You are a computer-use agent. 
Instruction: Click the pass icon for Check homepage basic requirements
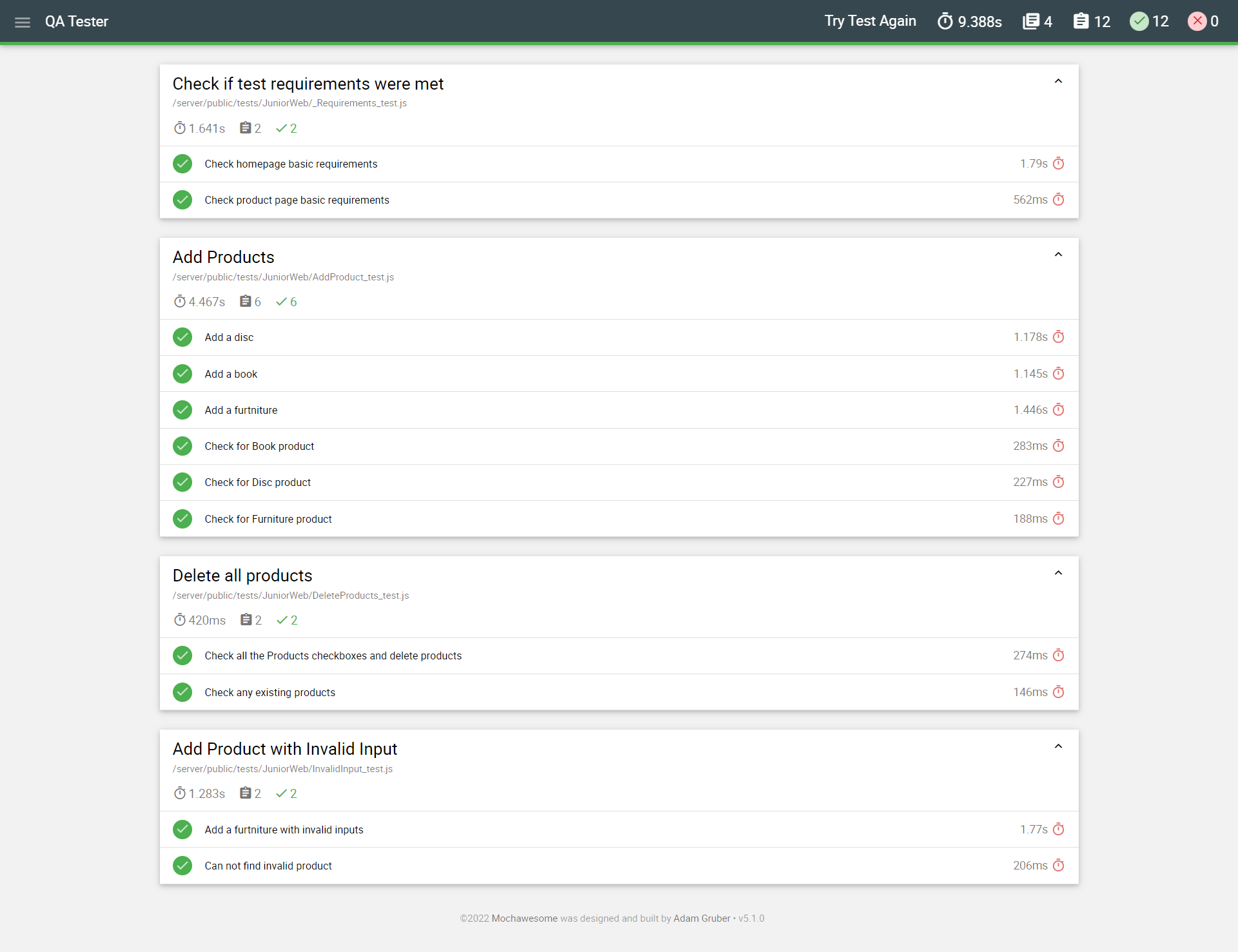[x=182, y=164]
